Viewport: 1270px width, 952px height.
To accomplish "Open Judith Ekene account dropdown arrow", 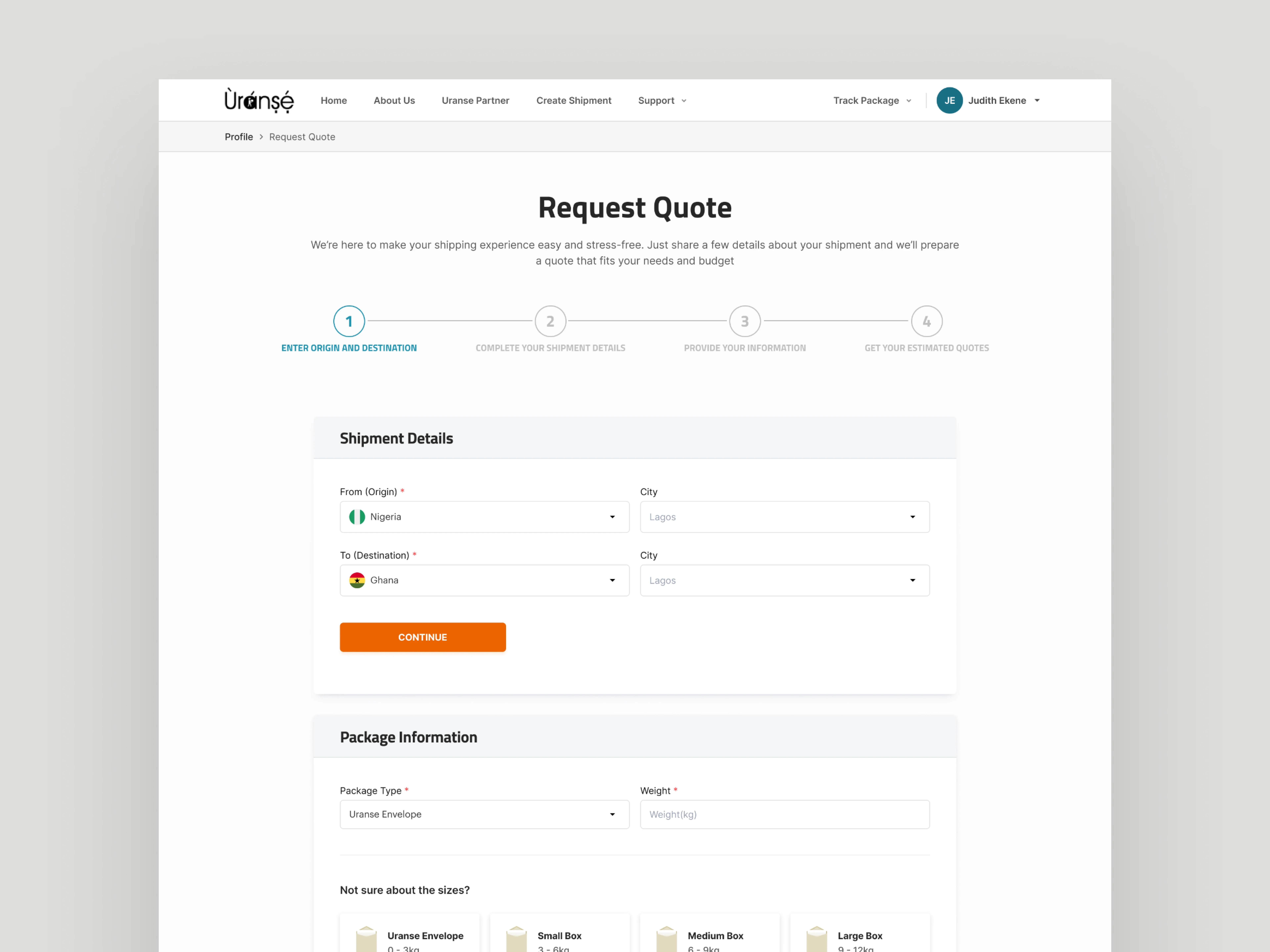I will [x=1037, y=100].
